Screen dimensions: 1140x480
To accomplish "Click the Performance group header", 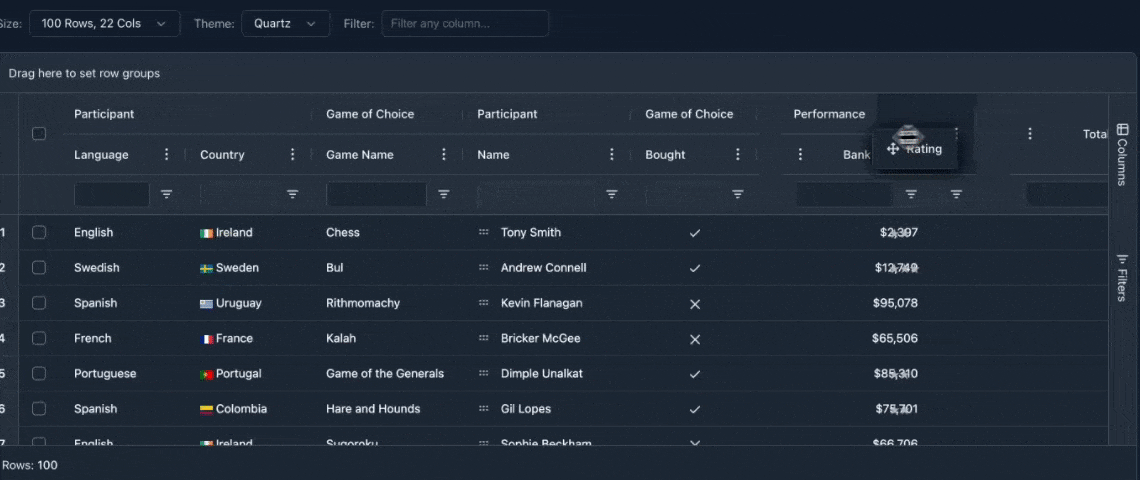I will [x=829, y=114].
